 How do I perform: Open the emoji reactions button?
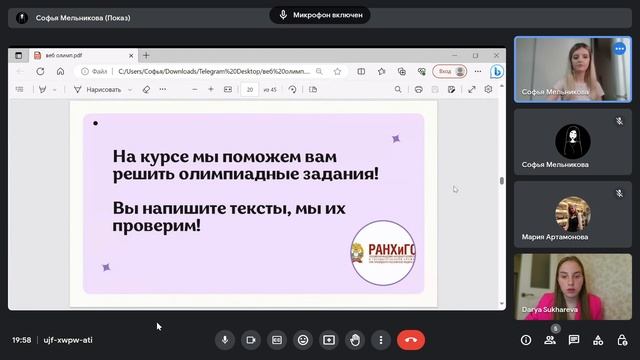coord(303,340)
